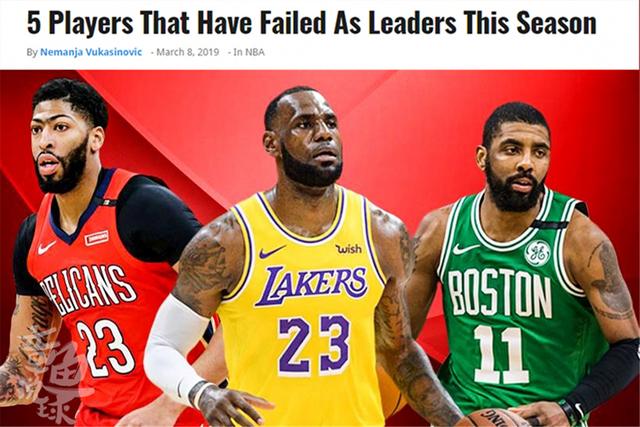Viewport: 640px width, 427px height.
Task: Click the GE logo patch on Boston jersey
Action: coord(538,253)
